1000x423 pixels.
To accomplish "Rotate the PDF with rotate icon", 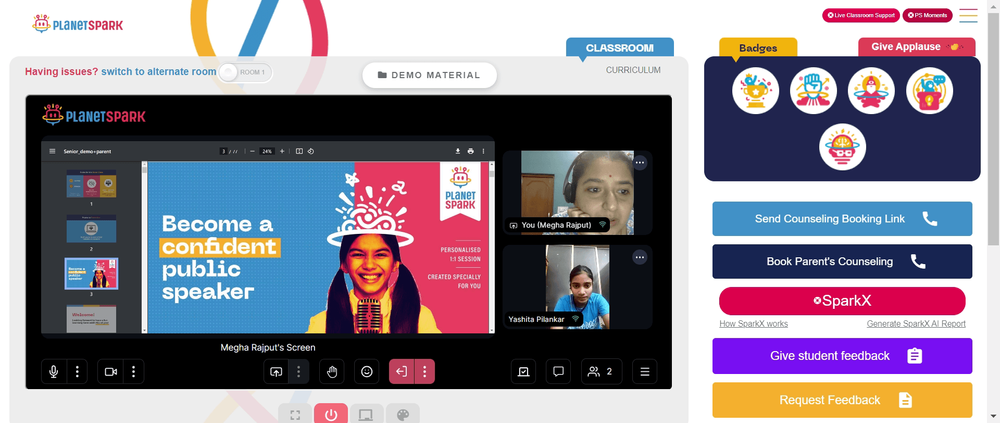I will 311,151.
